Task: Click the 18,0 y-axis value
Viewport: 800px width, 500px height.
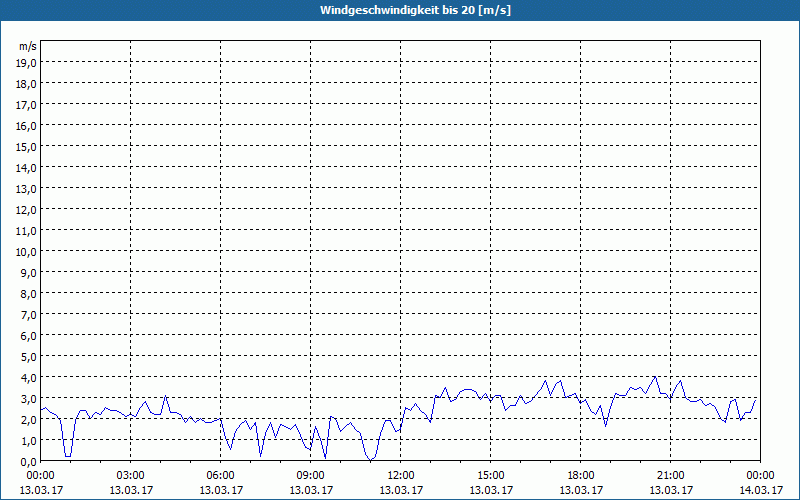Action: pos(28,84)
